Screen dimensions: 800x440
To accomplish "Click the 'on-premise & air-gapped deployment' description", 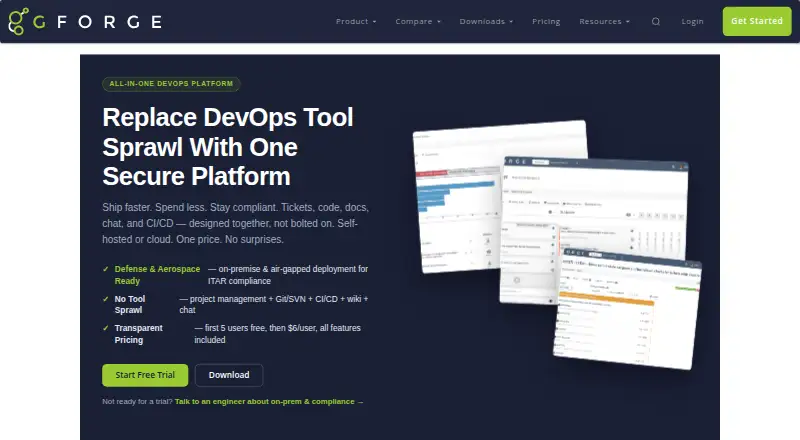I will (x=288, y=275).
